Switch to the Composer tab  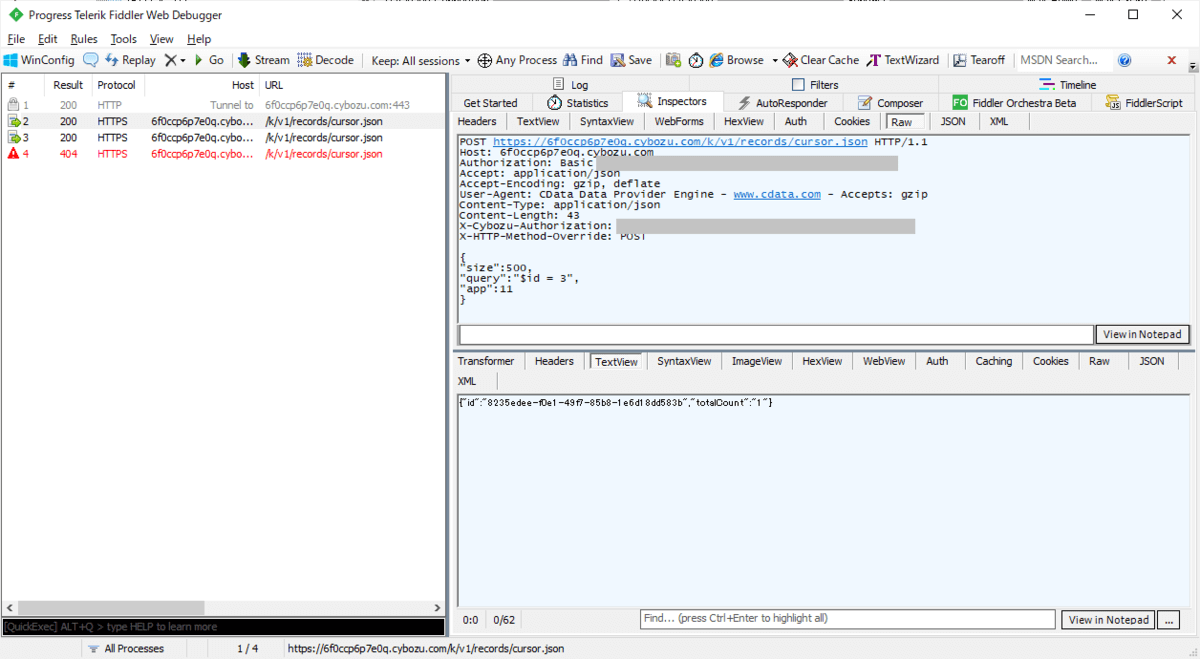pyautogui.click(x=892, y=103)
